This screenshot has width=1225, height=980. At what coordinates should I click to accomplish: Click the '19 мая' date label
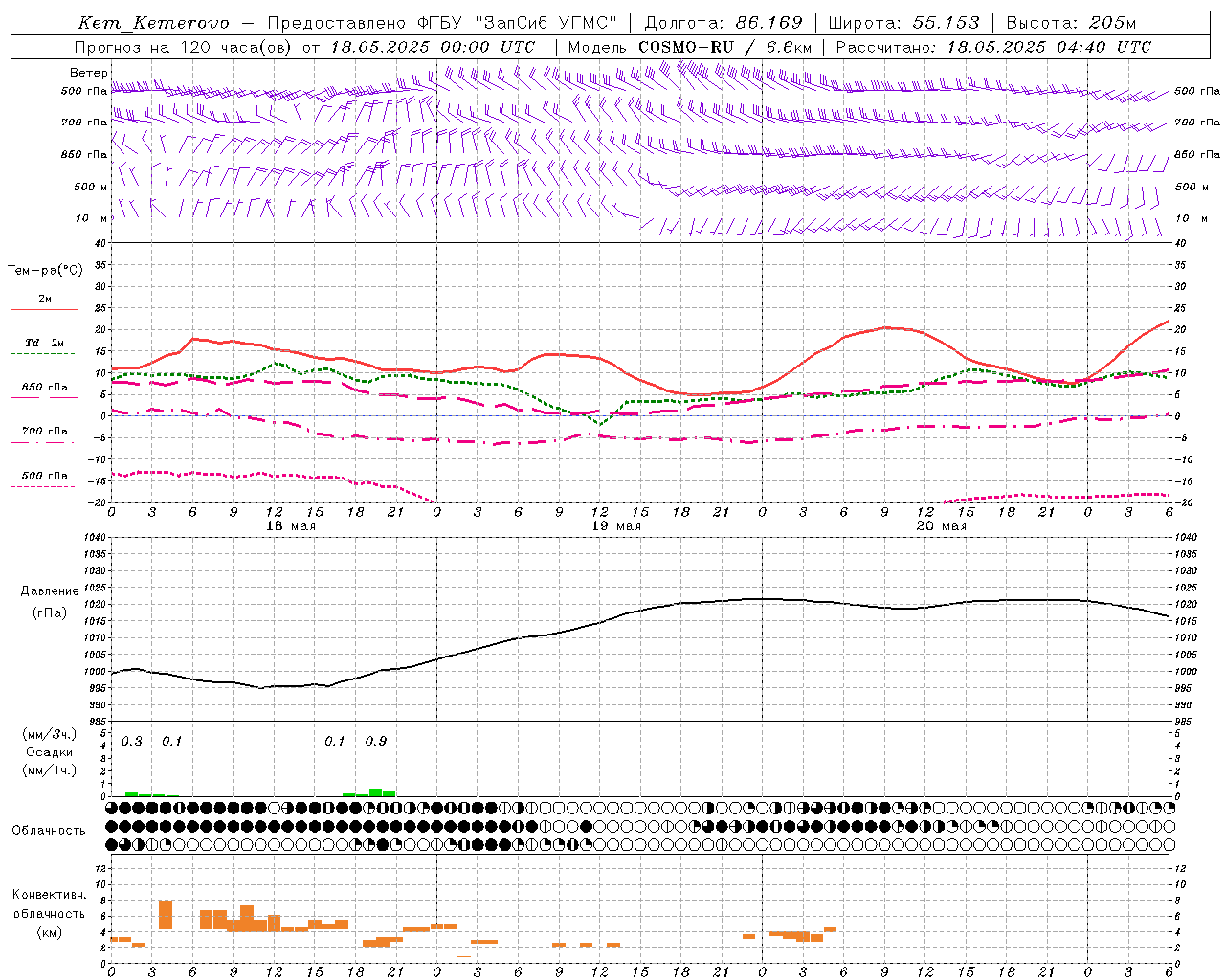tap(615, 525)
